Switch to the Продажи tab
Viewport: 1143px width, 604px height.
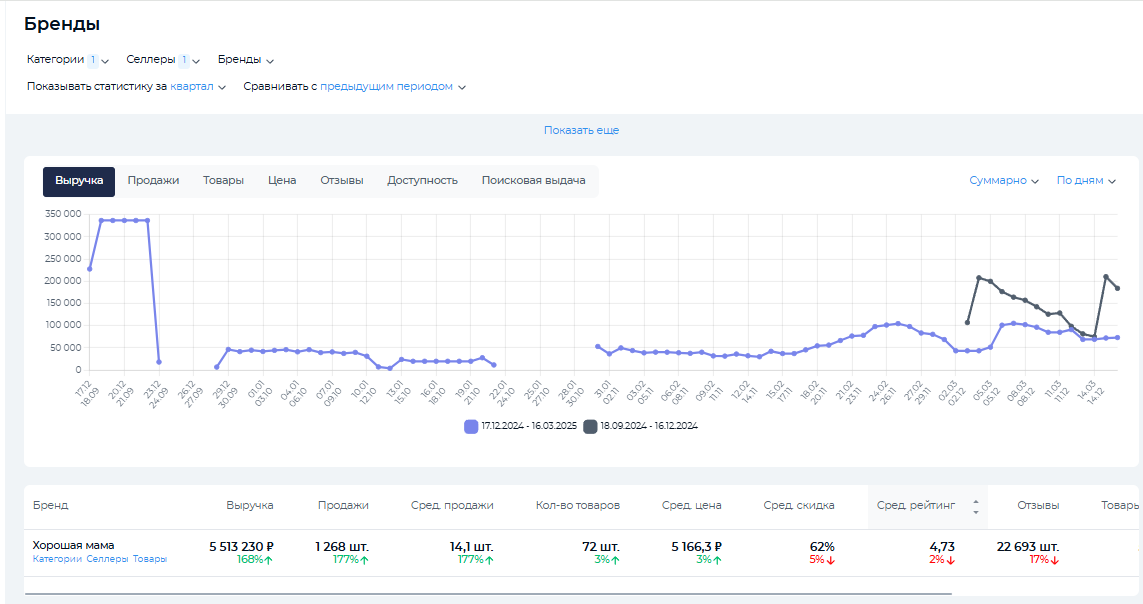pos(153,181)
